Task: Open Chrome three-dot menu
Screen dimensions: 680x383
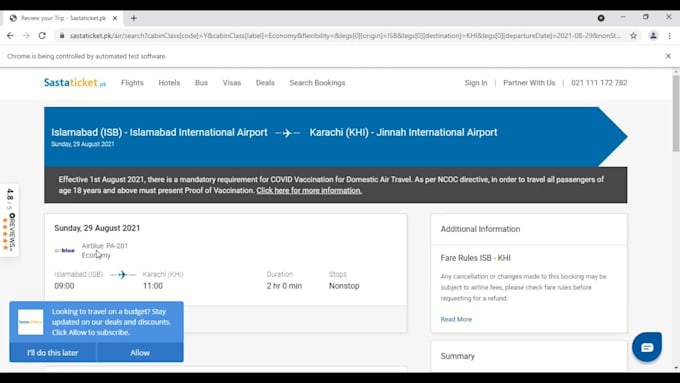Action: point(669,36)
